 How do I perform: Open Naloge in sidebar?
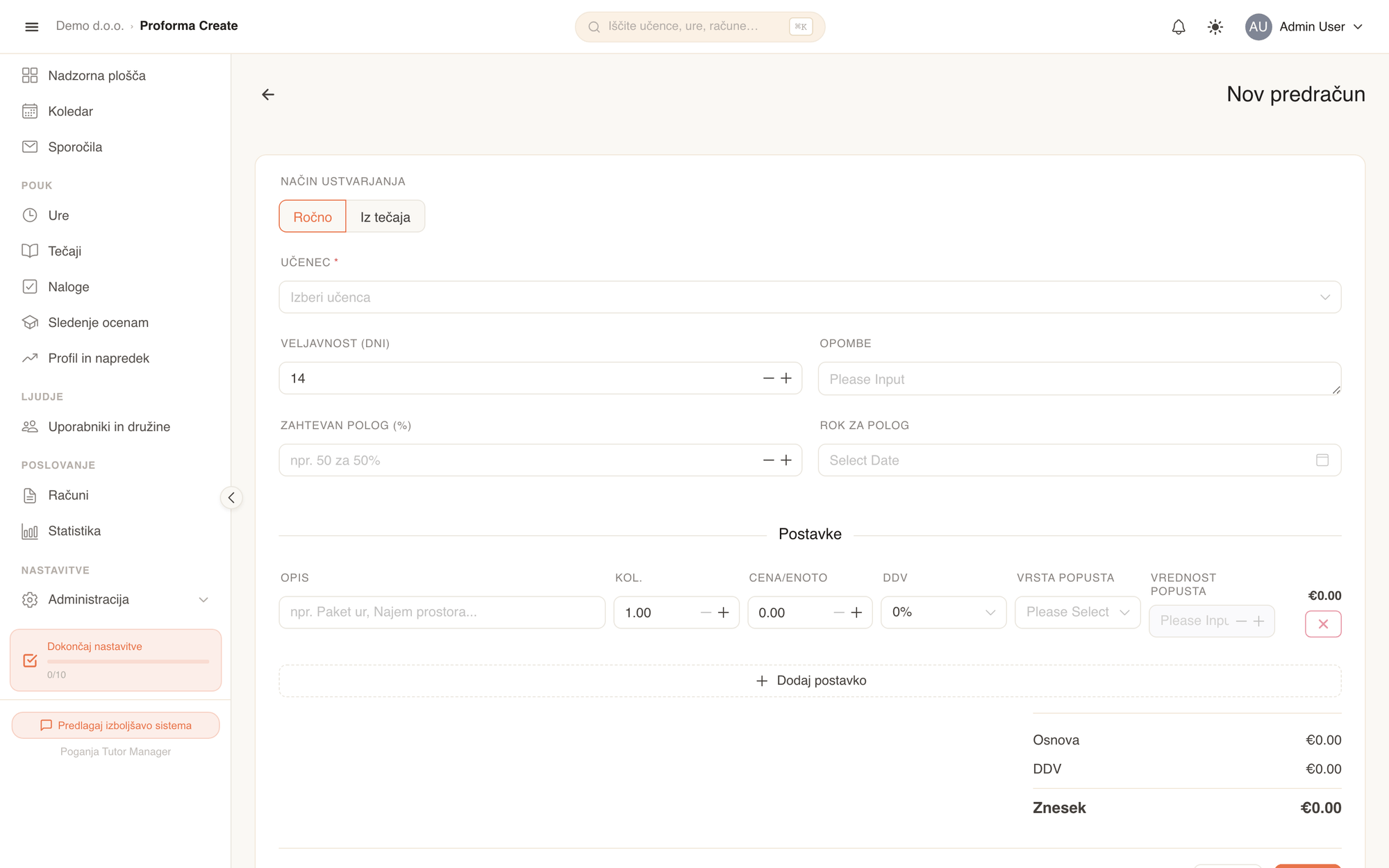[115, 286]
